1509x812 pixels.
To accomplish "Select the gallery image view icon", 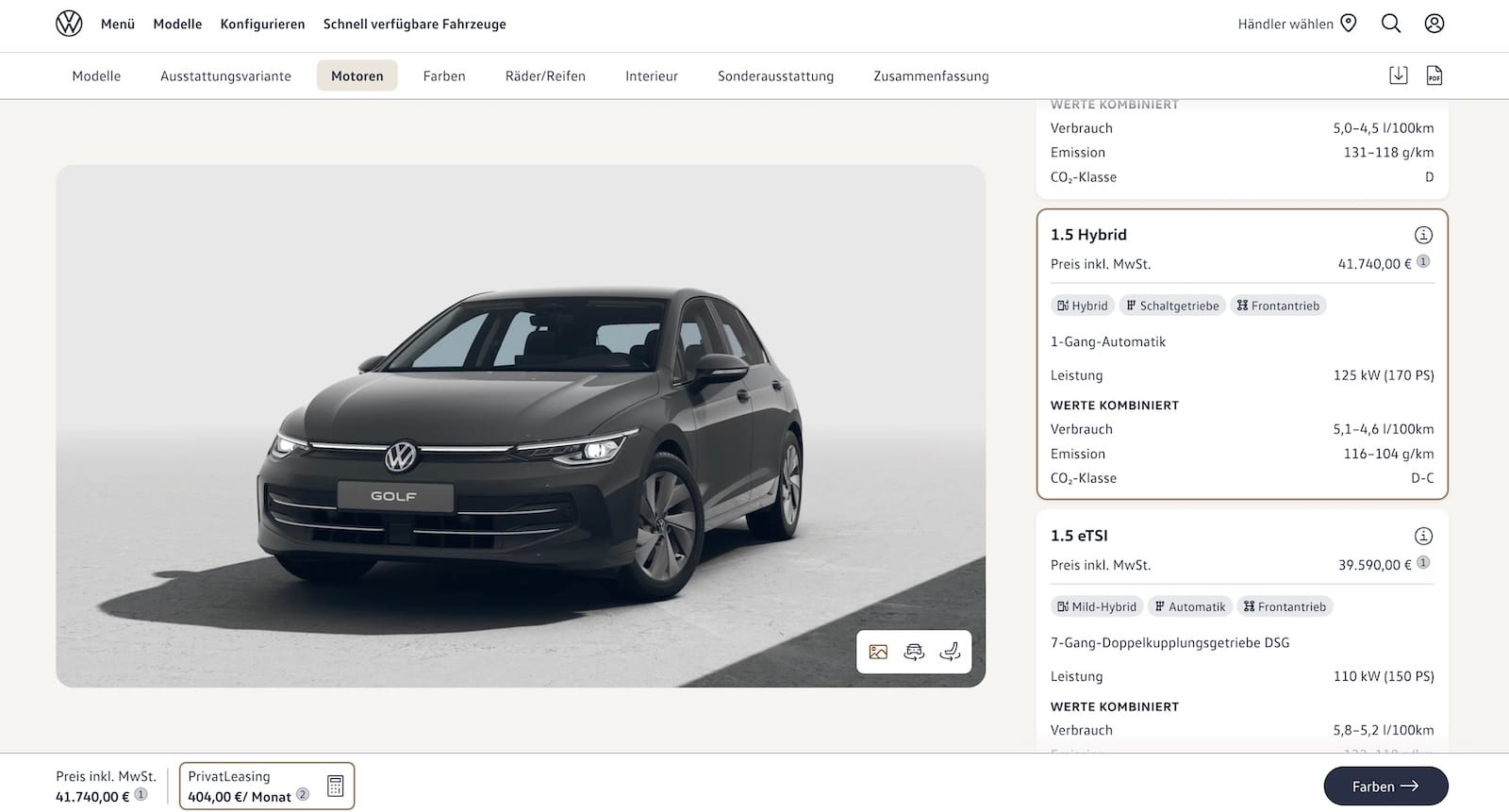I will pos(878,652).
